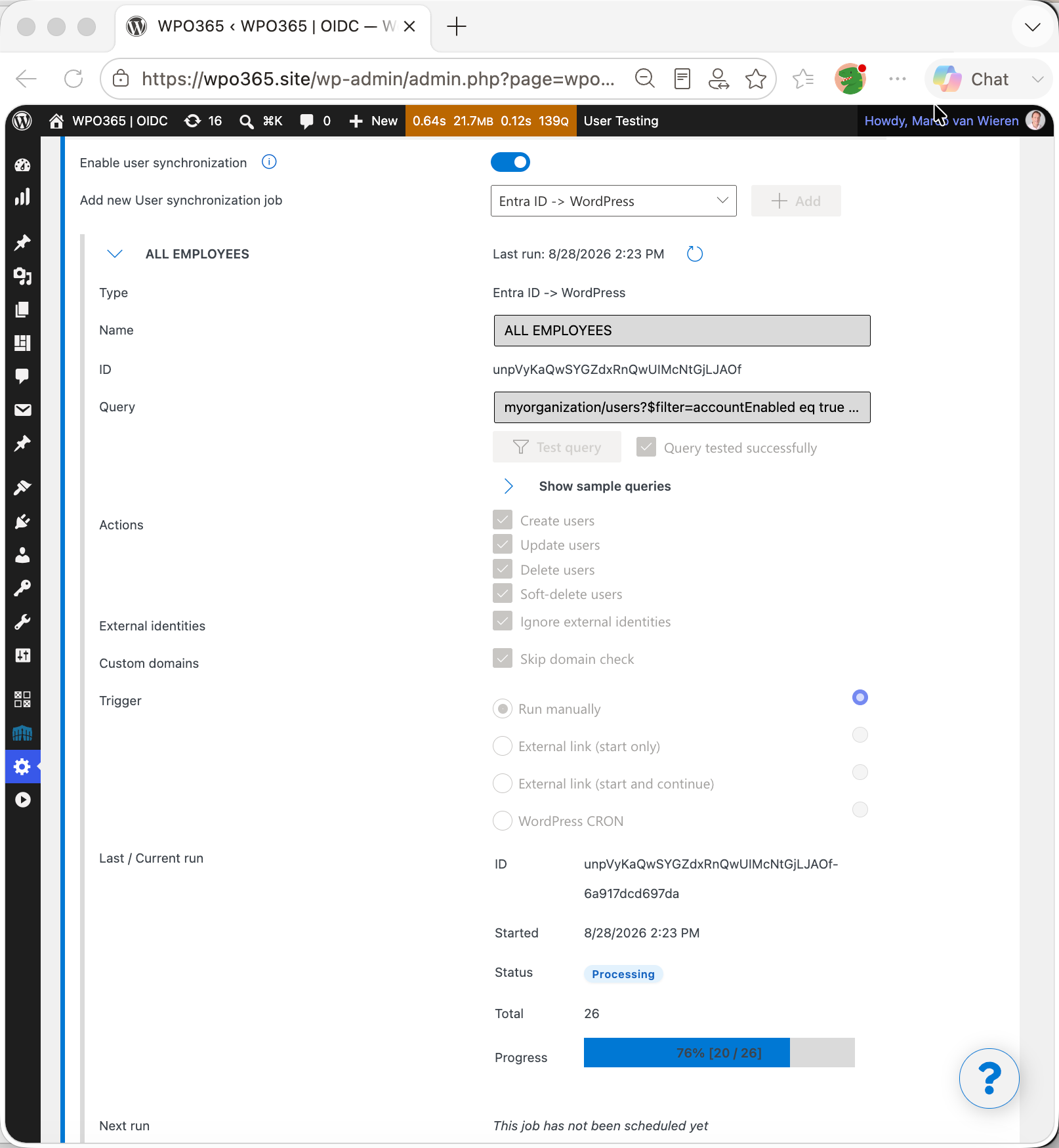Open the Users sidebar icon
Viewport: 1059px width, 1148px height.
click(23, 555)
